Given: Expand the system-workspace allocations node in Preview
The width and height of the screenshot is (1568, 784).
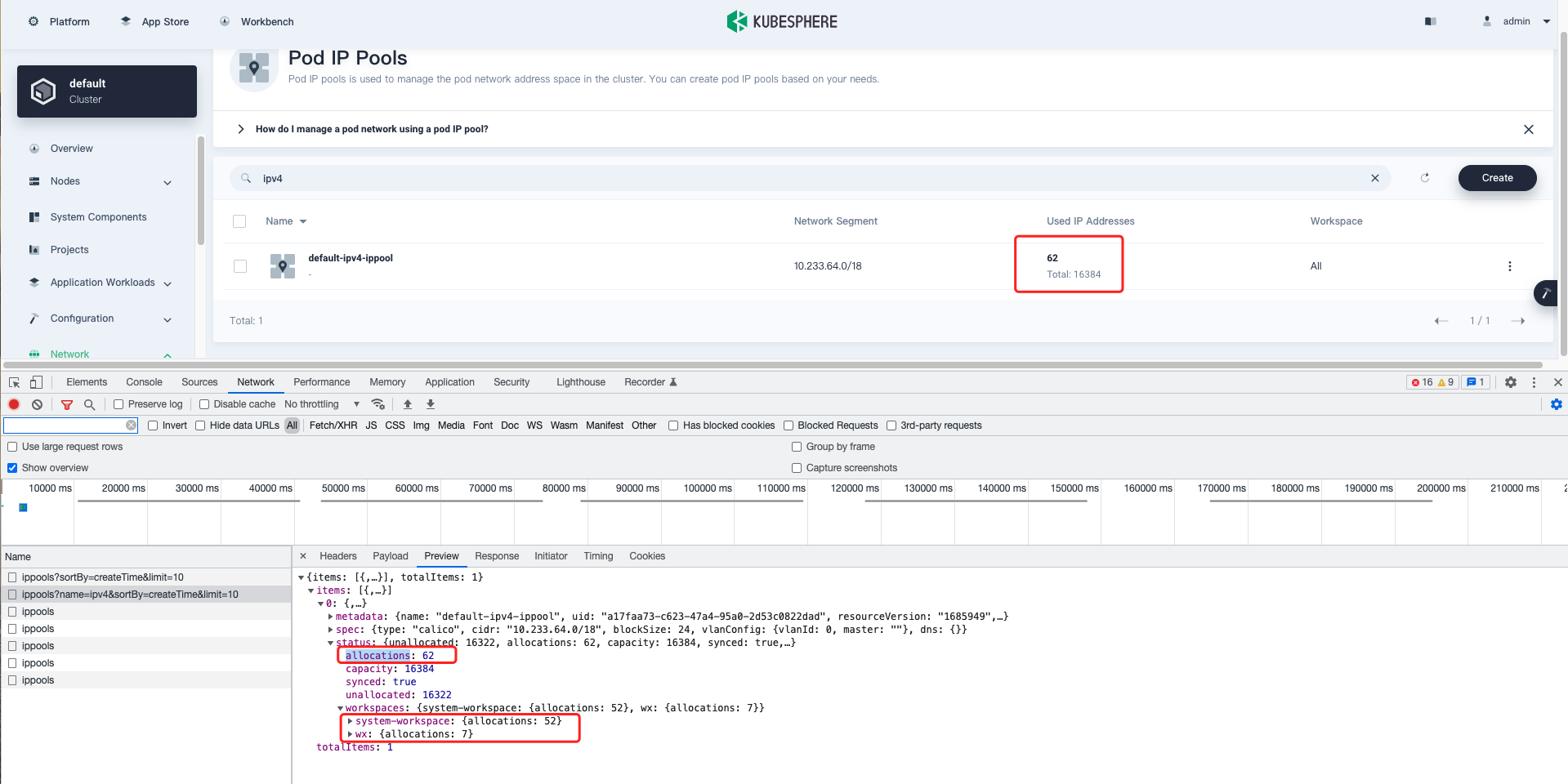Looking at the screenshot, I should tap(351, 721).
